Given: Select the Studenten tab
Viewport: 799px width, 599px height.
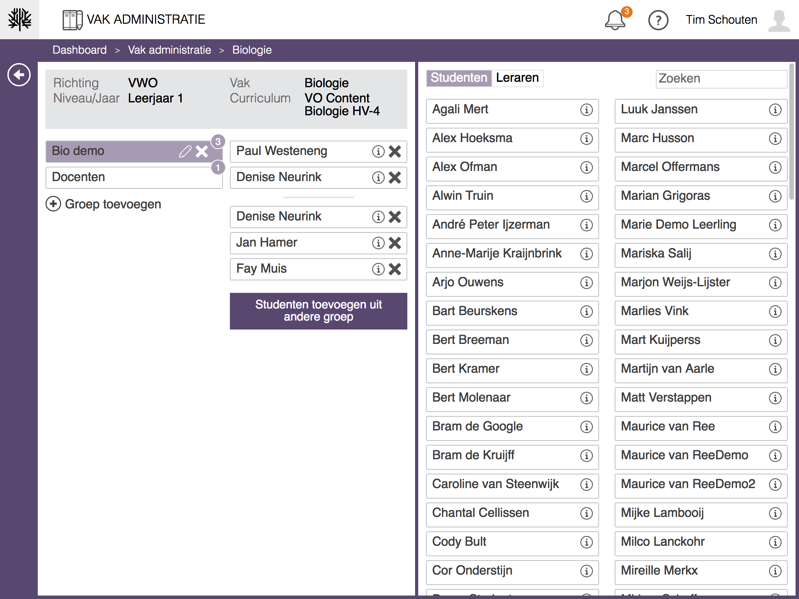Looking at the screenshot, I should tap(459, 78).
